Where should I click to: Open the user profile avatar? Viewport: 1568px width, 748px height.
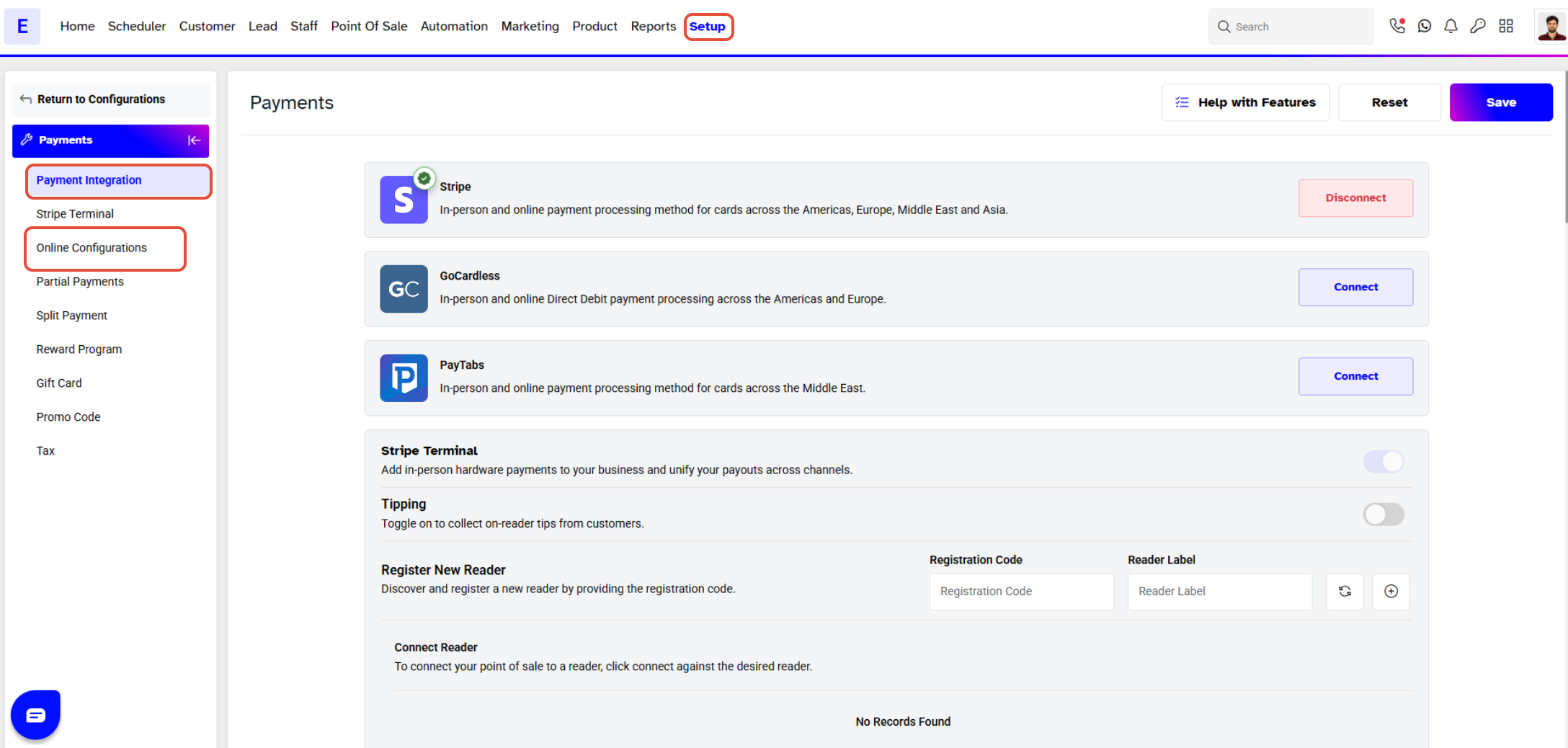point(1551,26)
